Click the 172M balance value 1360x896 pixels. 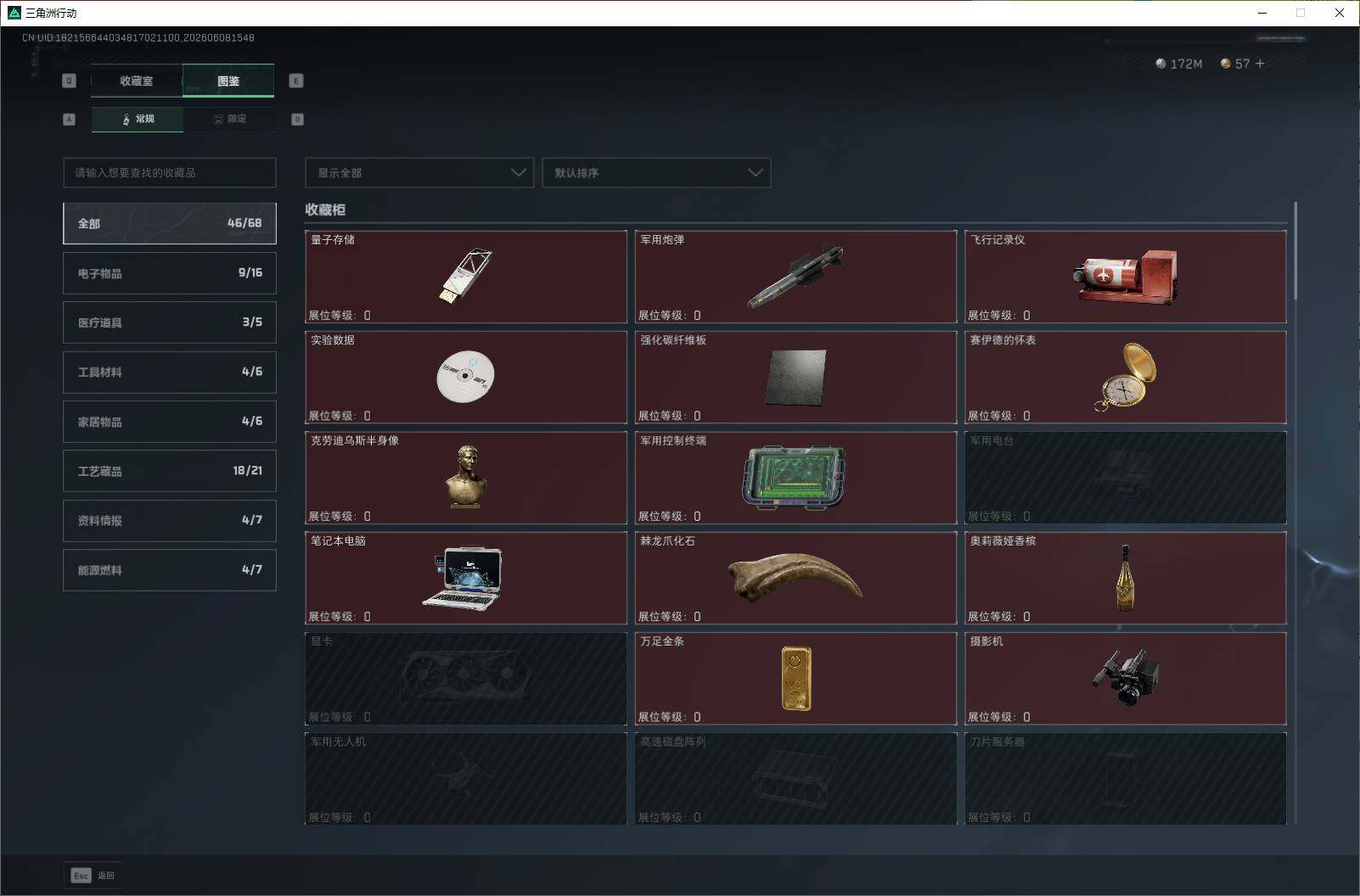(x=1186, y=64)
